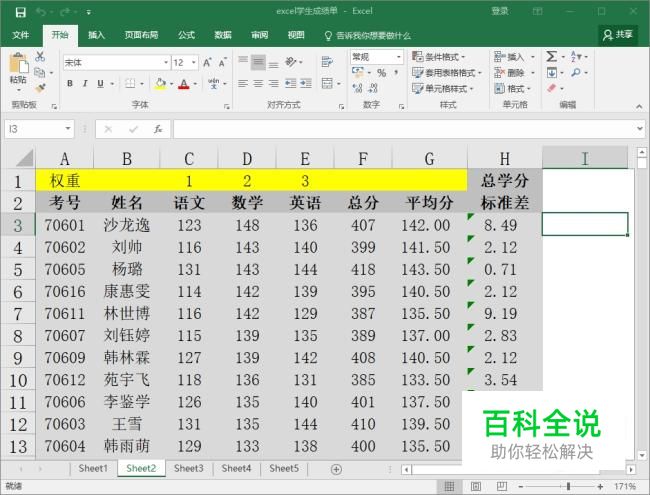650x495 pixels.
Task: Switch to the 插入 Insert tab
Action: 96,35
